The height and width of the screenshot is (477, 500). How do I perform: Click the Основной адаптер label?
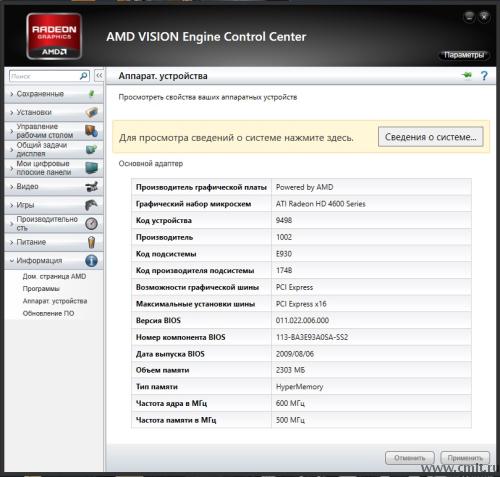pyautogui.click(x=151, y=164)
